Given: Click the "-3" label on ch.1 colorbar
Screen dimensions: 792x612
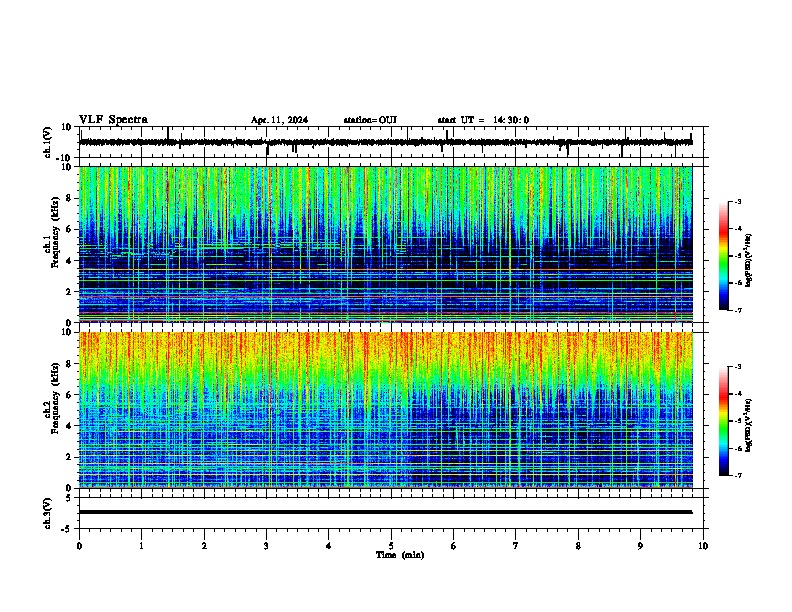Looking at the screenshot, I should click(x=737, y=201).
